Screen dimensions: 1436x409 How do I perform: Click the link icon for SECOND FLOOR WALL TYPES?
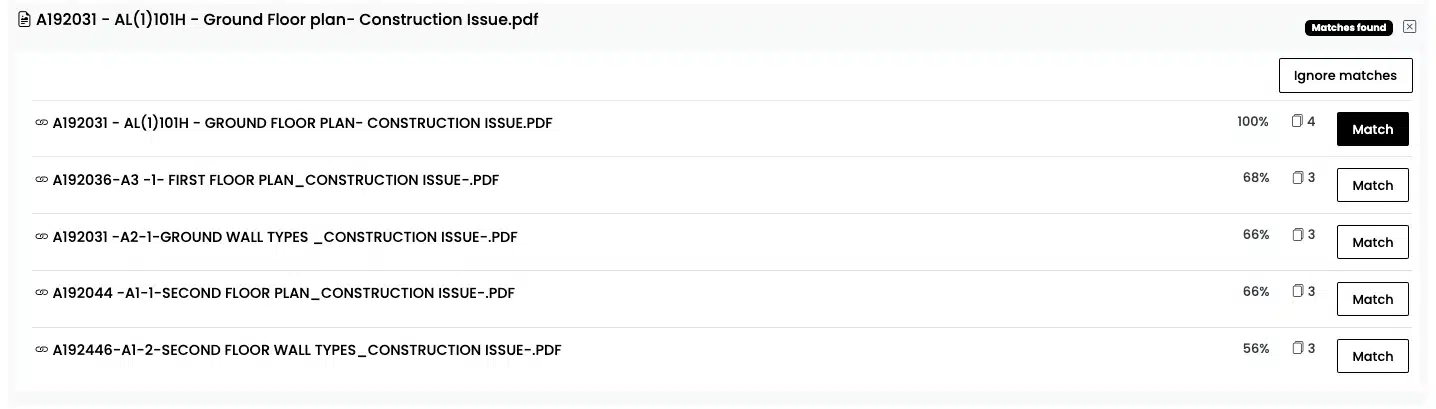click(42, 350)
